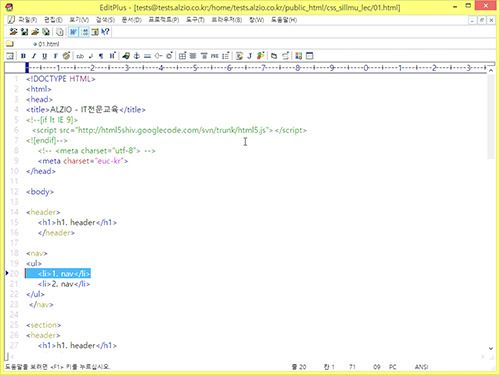Click the </head> closing tag line
This screenshot has width=500, height=375.
click(x=41, y=171)
